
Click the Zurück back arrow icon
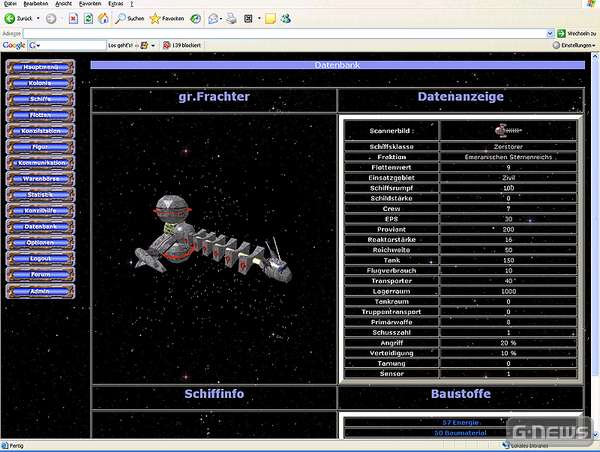coord(10,18)
